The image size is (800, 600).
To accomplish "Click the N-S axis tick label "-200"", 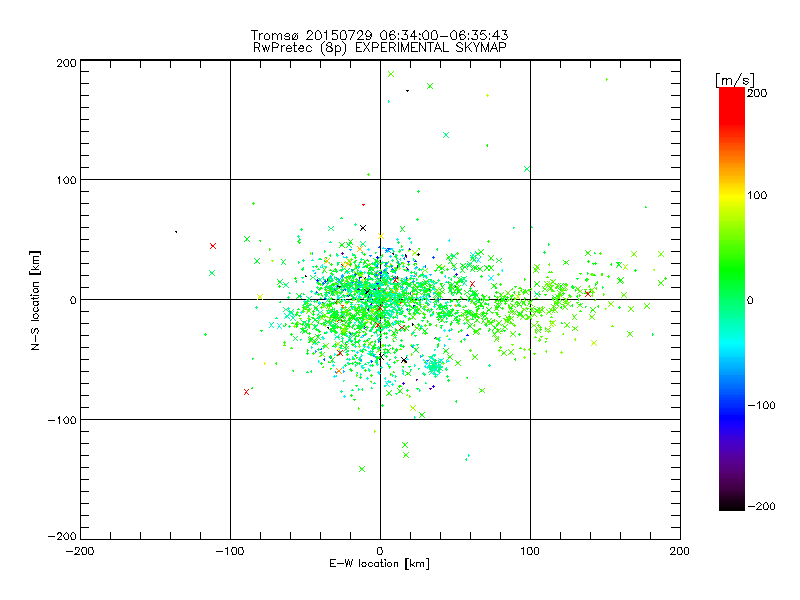I will [x=63, y=536].
